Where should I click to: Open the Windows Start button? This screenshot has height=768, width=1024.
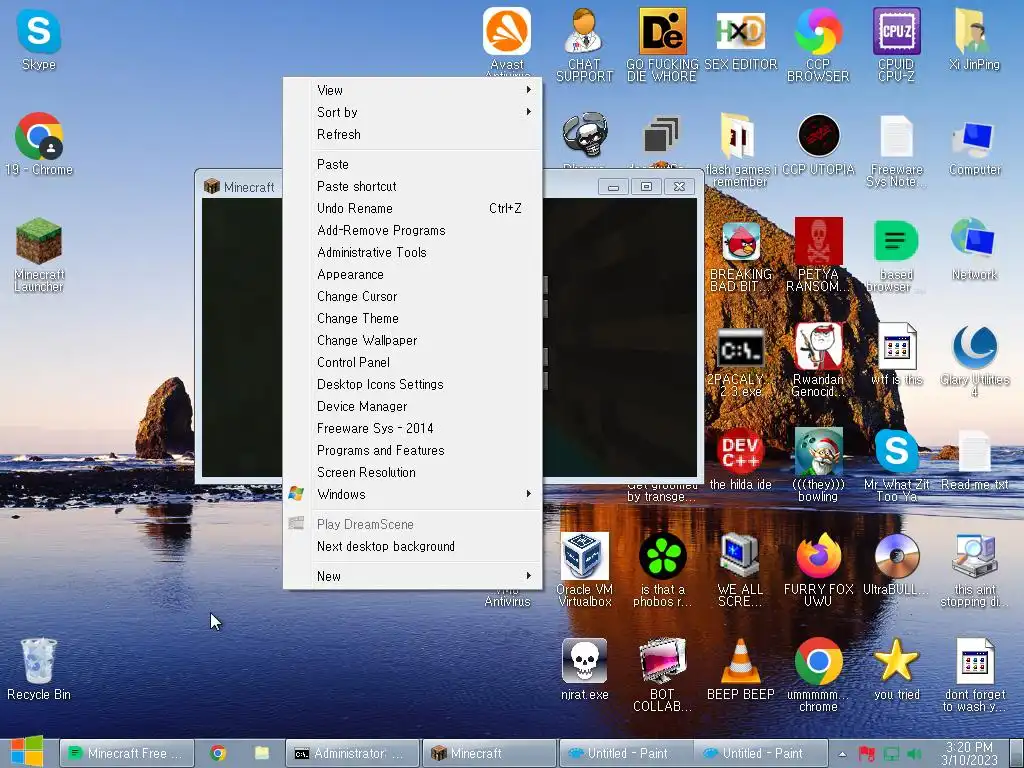click(x=27, y=751)
